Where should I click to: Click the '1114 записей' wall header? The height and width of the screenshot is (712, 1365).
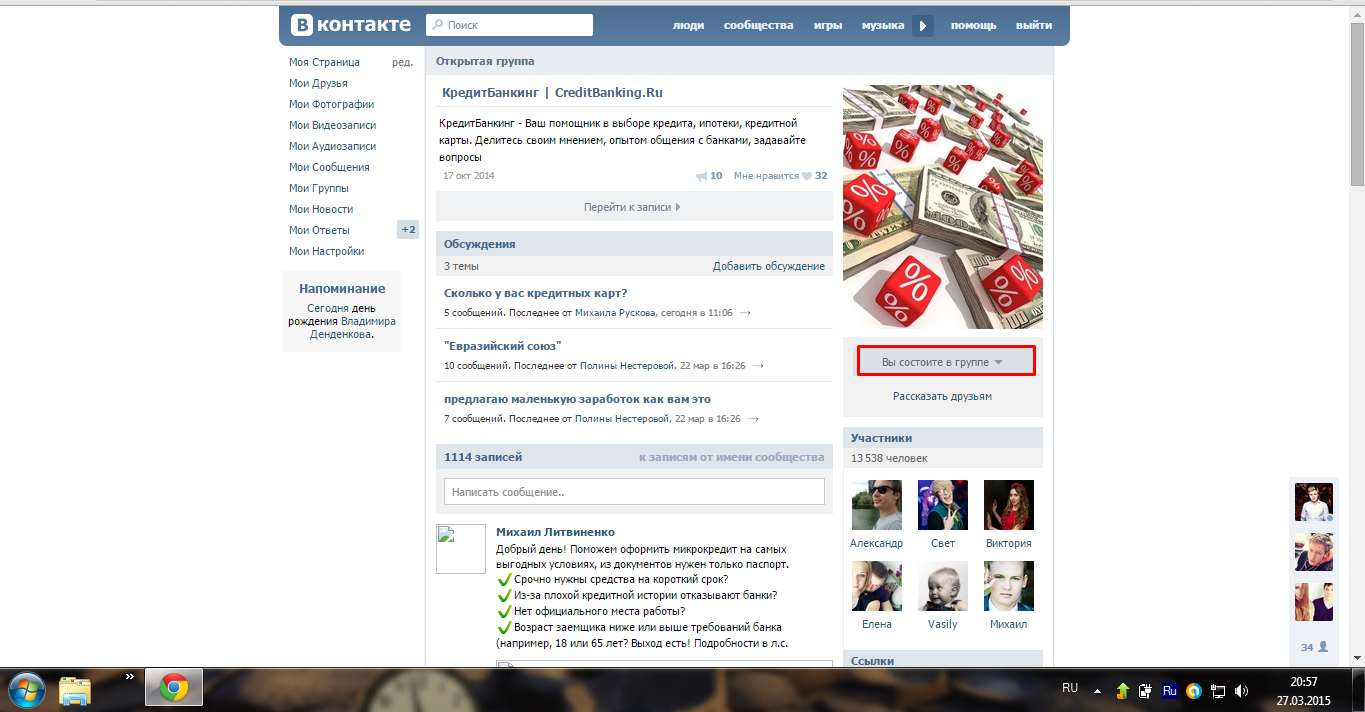click(x=483, y=457)
